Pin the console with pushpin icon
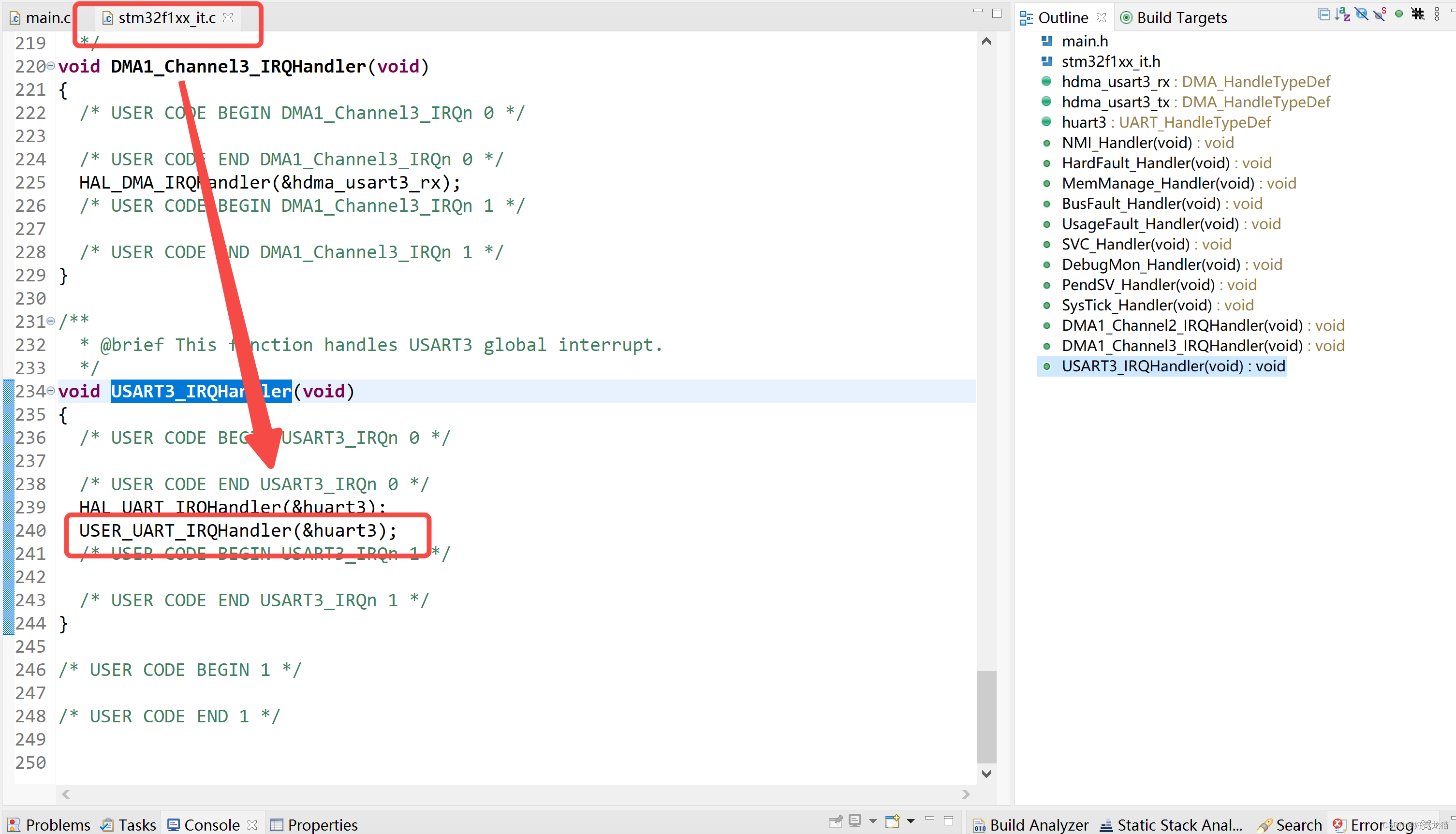Screen dimensions: 1456x834 click(836, 822)
